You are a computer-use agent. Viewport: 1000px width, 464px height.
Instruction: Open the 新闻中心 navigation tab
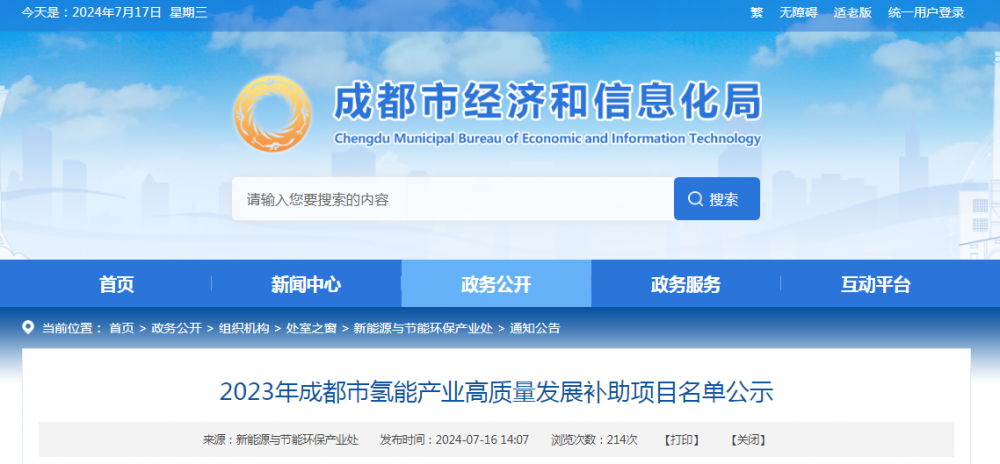pyautogui.click(x=306, y=284)
